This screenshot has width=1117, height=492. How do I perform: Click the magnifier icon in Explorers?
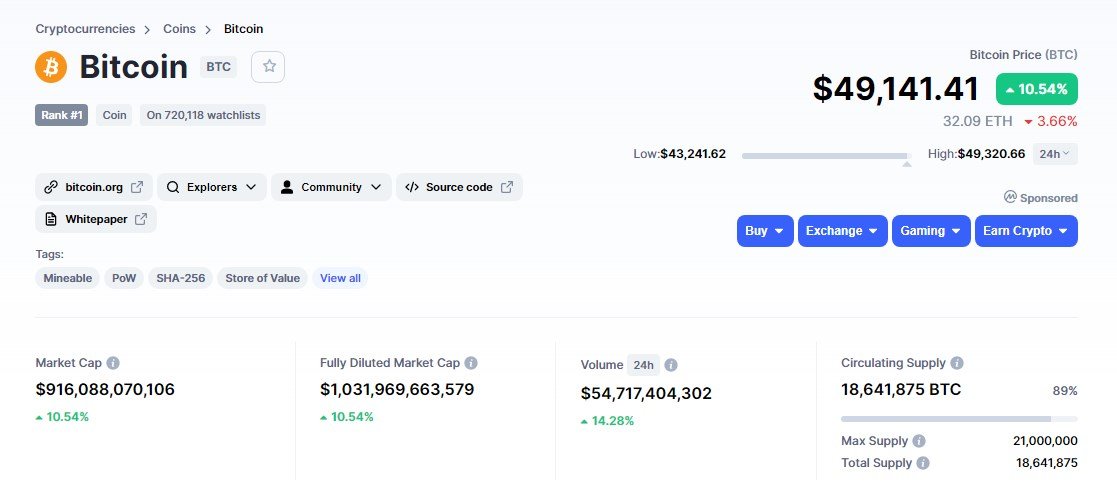(x=172, y=187)
